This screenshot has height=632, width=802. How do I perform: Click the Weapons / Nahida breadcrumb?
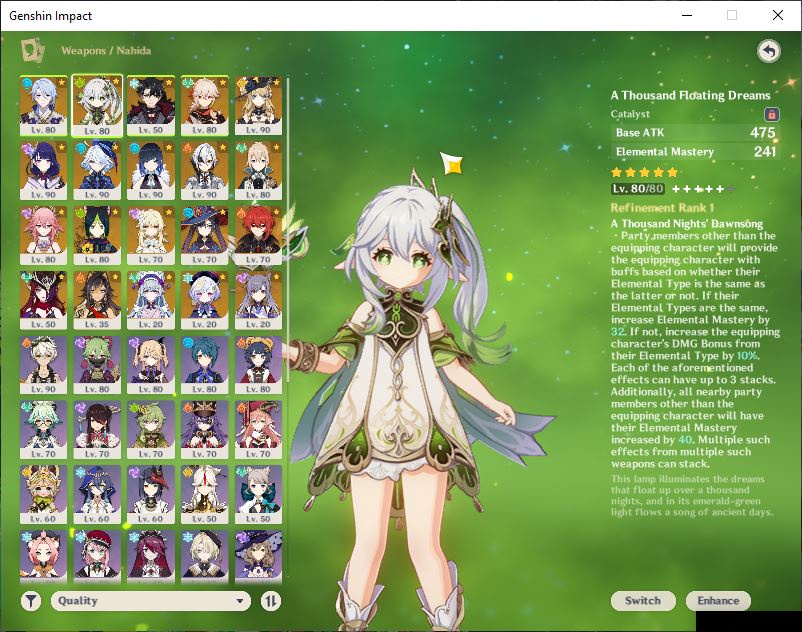pyautogui.click(x=106, y=51)
